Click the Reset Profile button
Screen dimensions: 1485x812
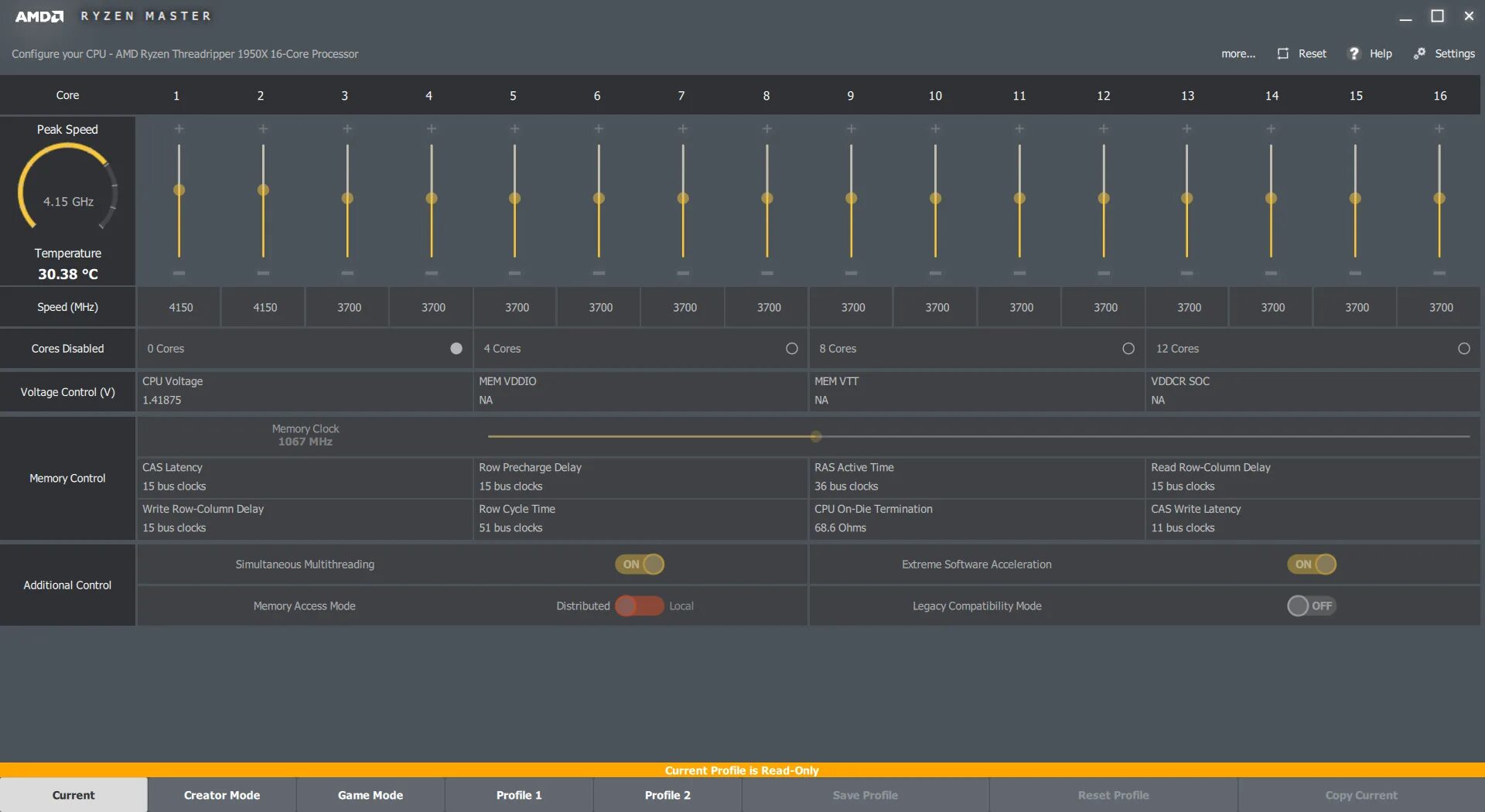[x=1114, y=795]
